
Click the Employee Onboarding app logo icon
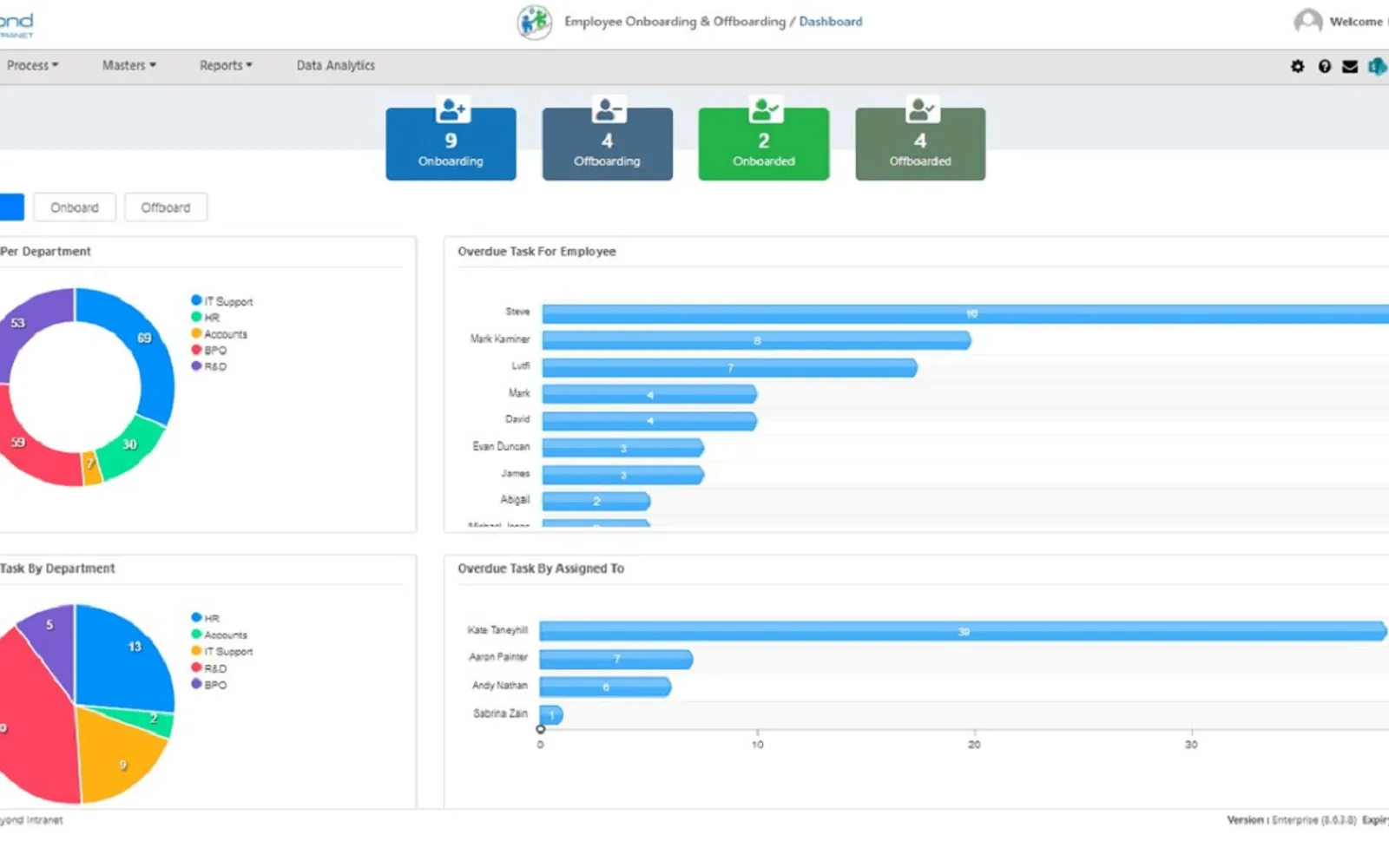click(535, 22)
